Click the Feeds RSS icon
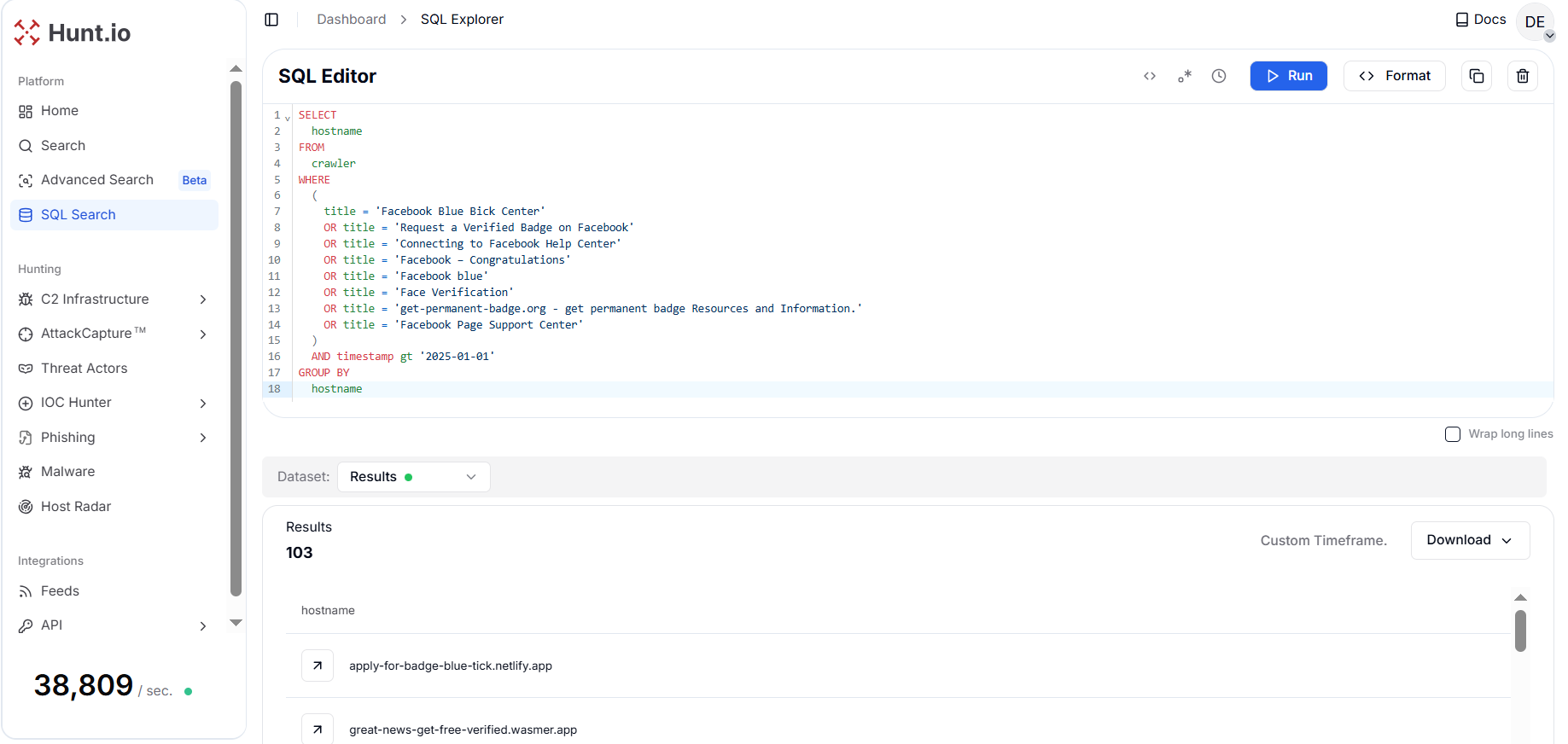The width and height of the screenshot is (1568, 744). tap(26, 591)
